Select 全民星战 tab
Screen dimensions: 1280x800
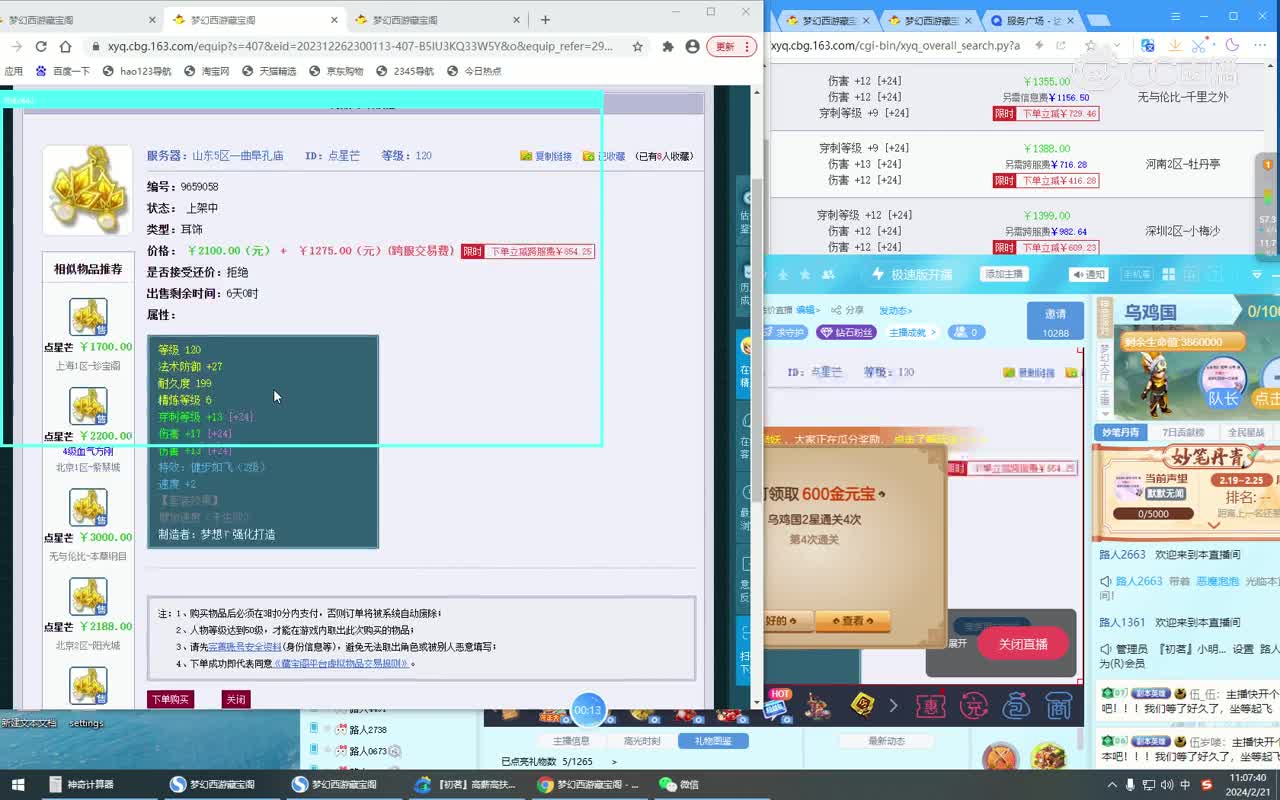click(x=1245, y=432)
